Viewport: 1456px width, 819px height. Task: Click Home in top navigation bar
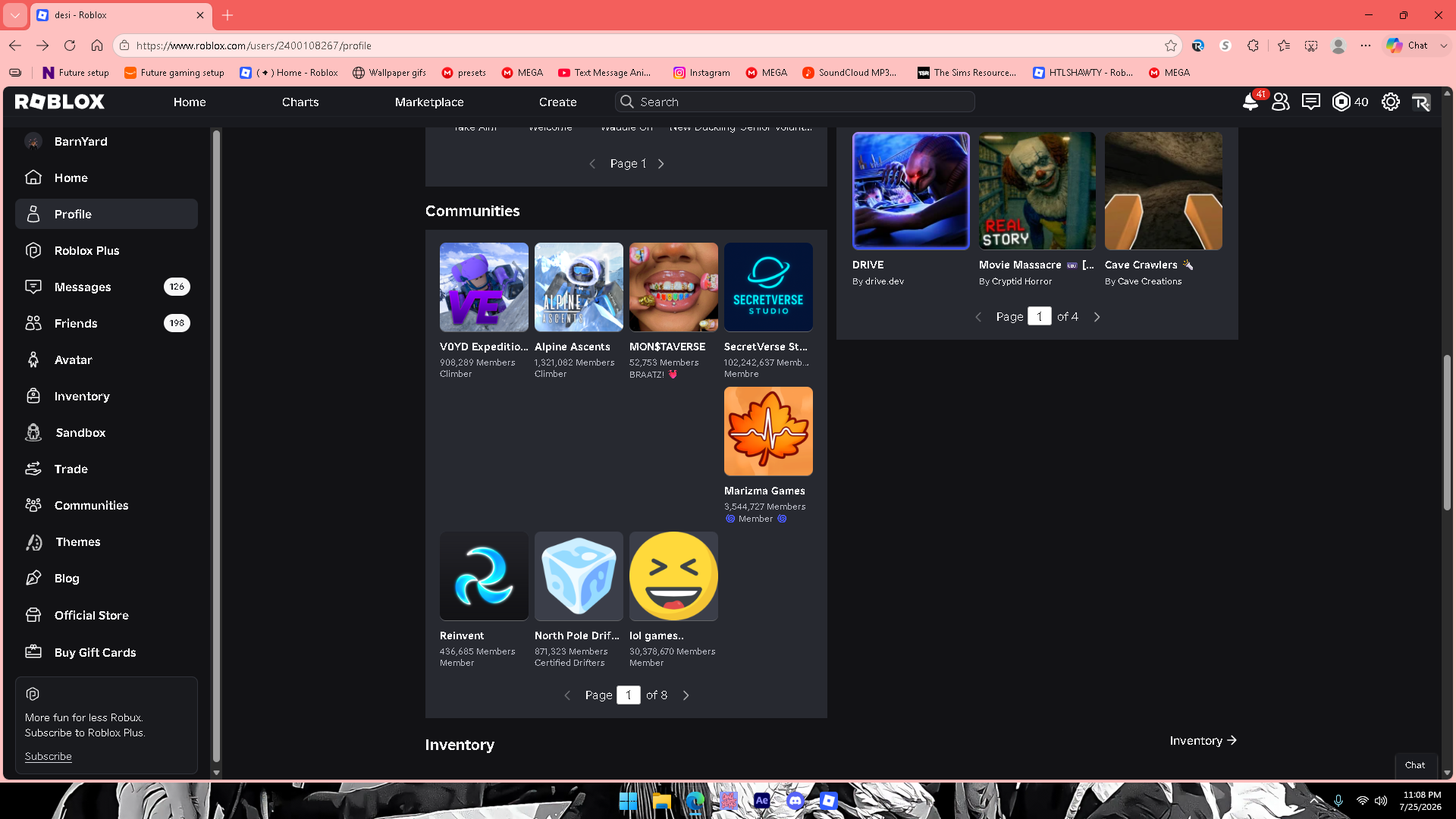[190, 102]
